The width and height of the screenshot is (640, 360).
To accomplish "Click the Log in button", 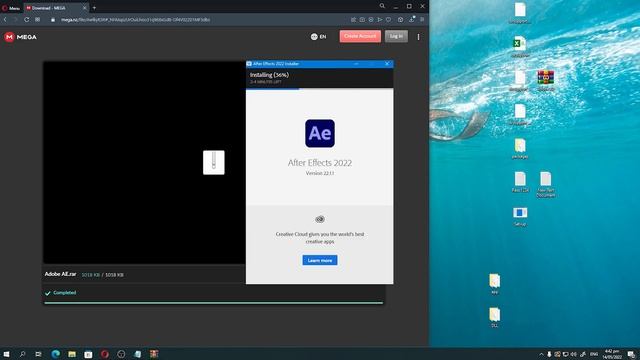I will [396, 36].
